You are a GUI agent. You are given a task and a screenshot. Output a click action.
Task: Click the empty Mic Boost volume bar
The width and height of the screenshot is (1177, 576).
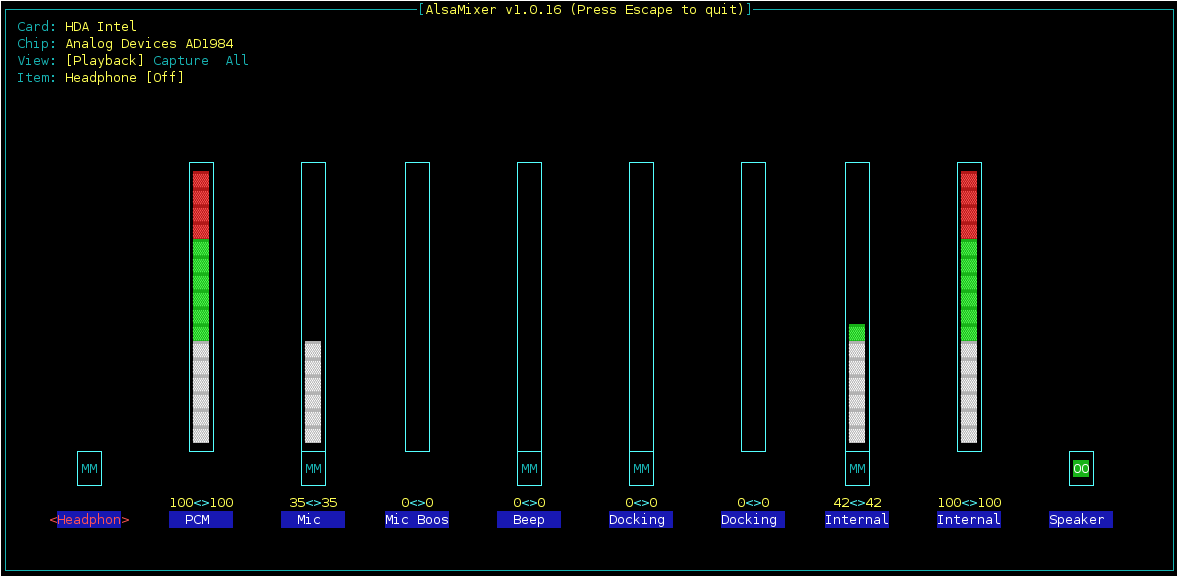coord(417,306)
